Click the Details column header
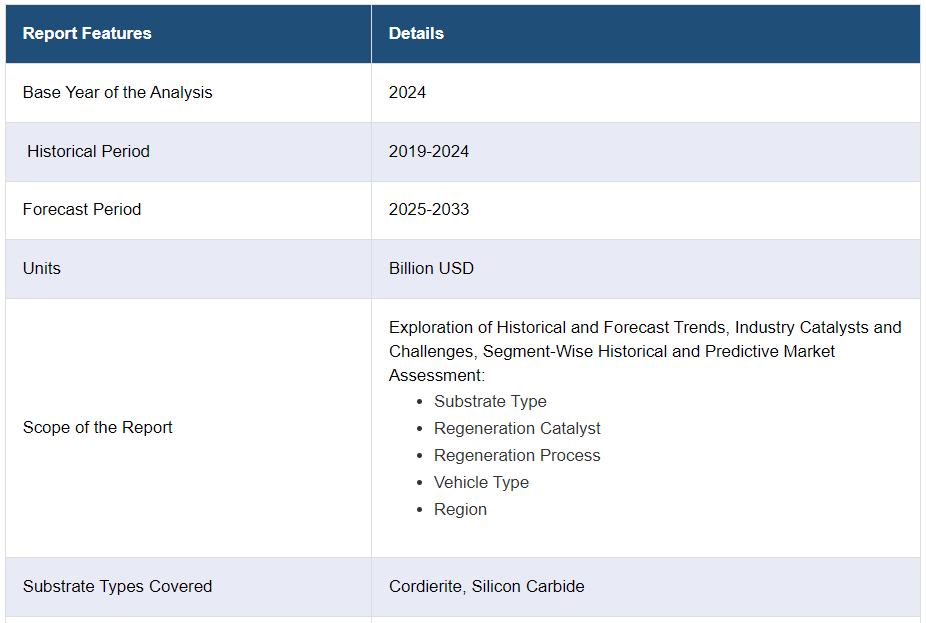The height and width of the screenshot is (623, 926). (x=416, y=33)
